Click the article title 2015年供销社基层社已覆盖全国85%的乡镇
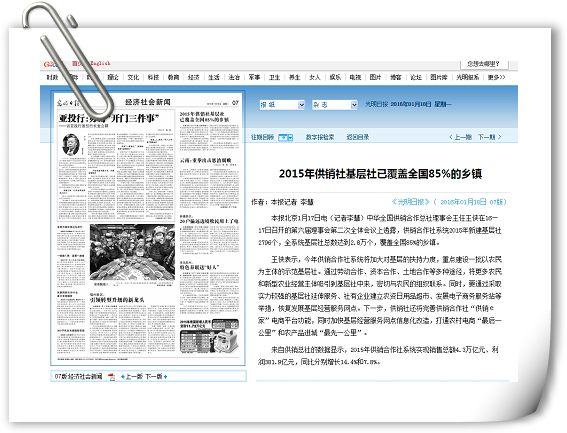567x433 pixels. (x=380, y=174)
